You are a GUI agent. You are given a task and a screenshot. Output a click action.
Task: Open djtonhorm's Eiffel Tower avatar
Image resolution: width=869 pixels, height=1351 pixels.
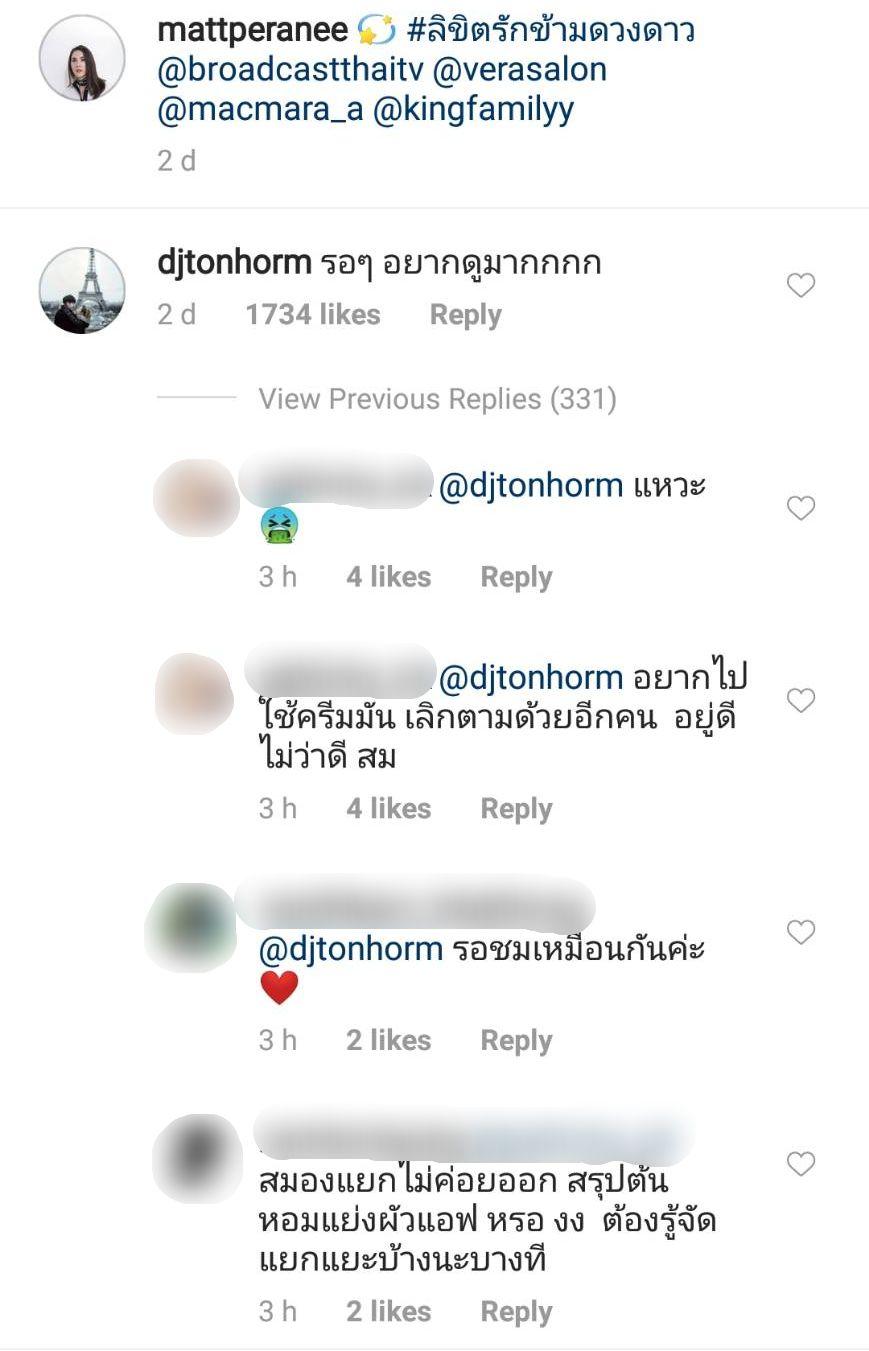coord(82,290)
